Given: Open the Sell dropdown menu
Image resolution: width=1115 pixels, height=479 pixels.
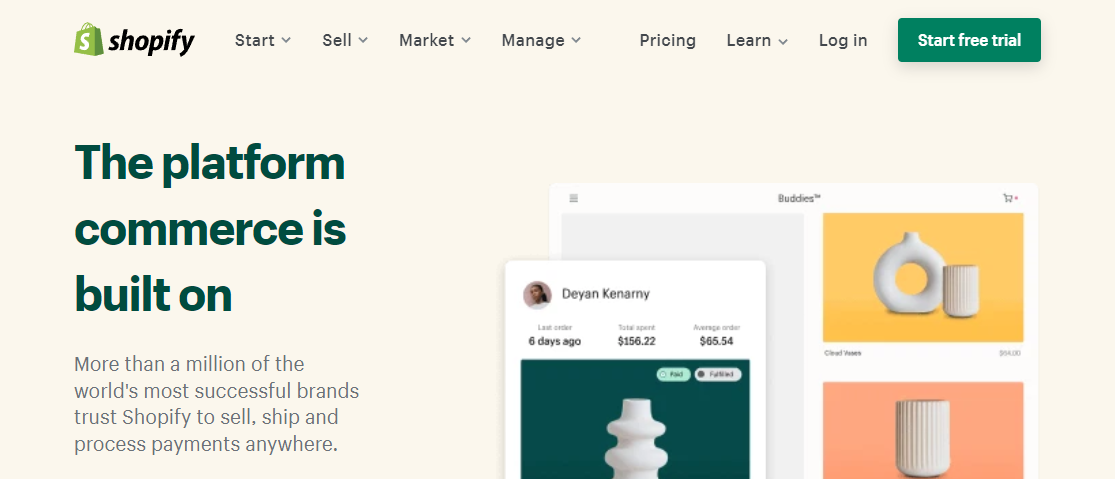Looking at the screenshot, I should 345,40.
